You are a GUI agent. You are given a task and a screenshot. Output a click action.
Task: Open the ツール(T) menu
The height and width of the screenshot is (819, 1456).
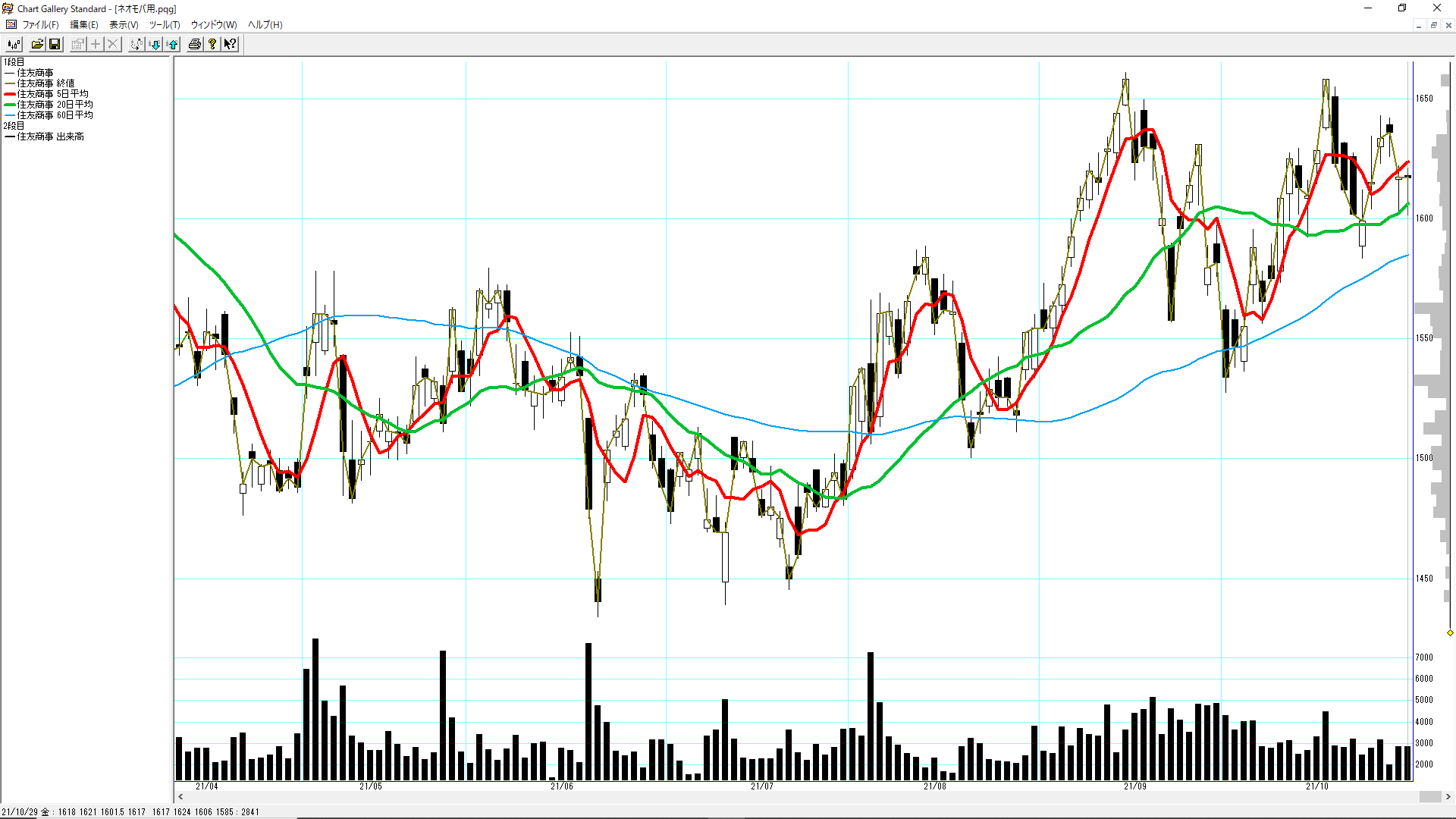click(164, 25)
